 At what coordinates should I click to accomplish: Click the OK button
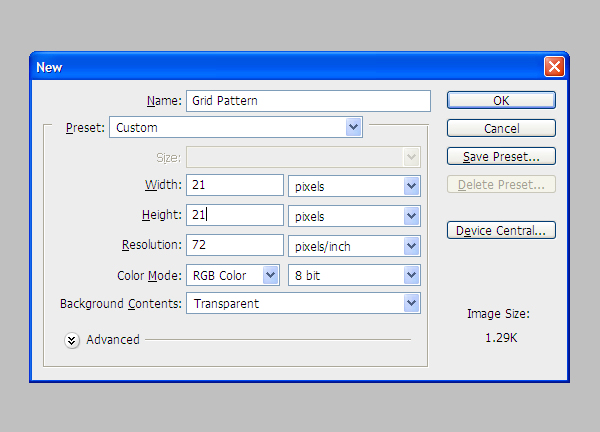501,100
